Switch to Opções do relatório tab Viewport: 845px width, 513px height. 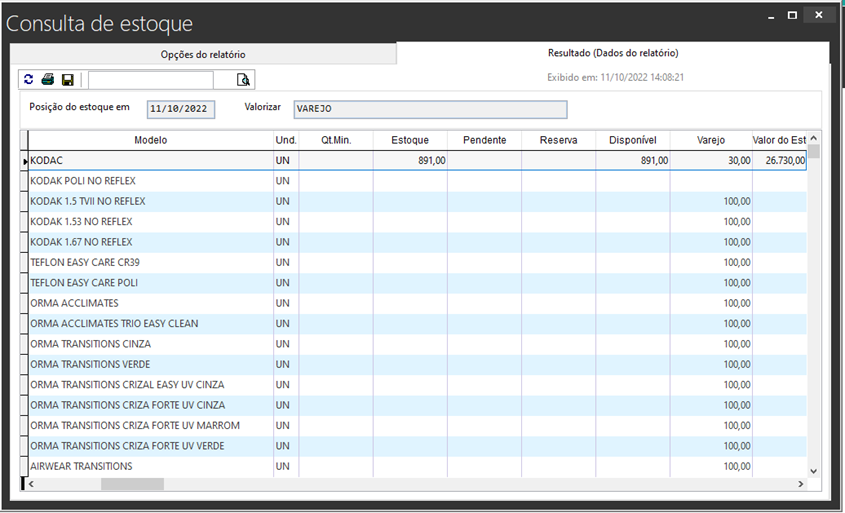point(203,54)
